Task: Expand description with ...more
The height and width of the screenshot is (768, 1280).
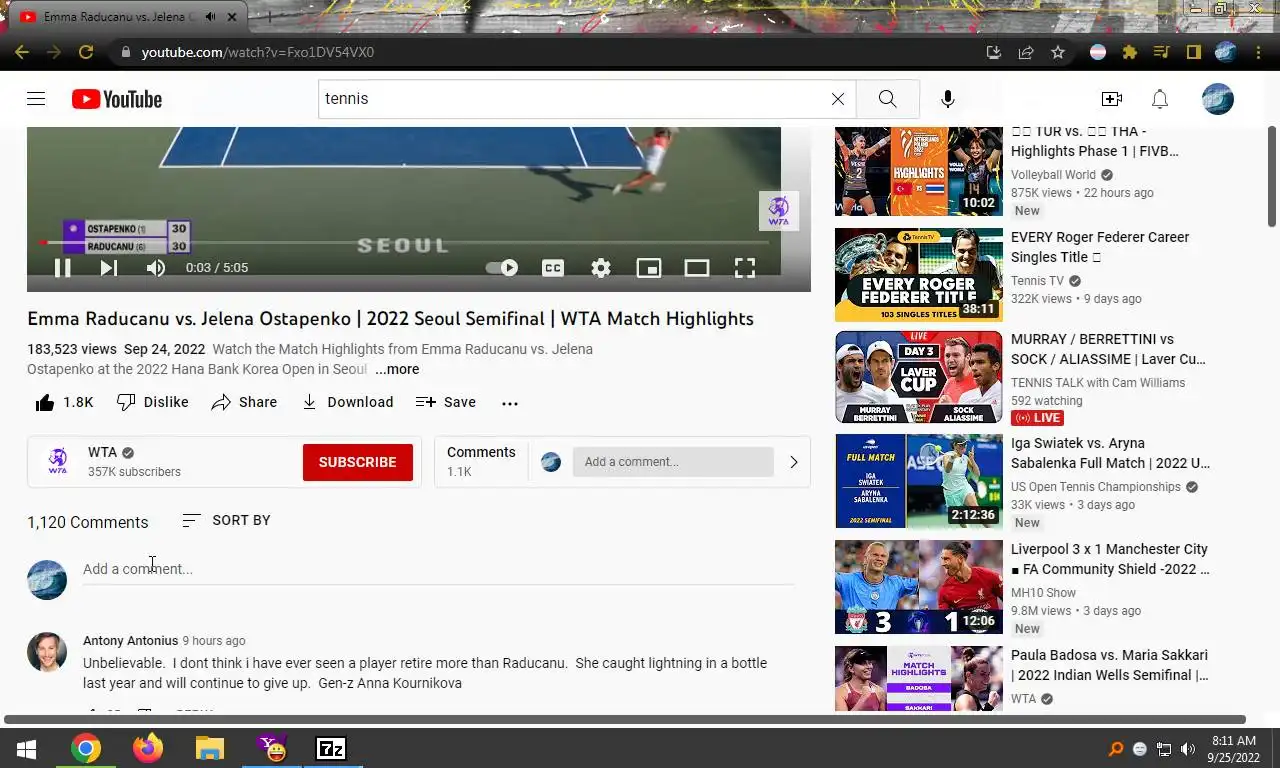Action: click(397, 369)
